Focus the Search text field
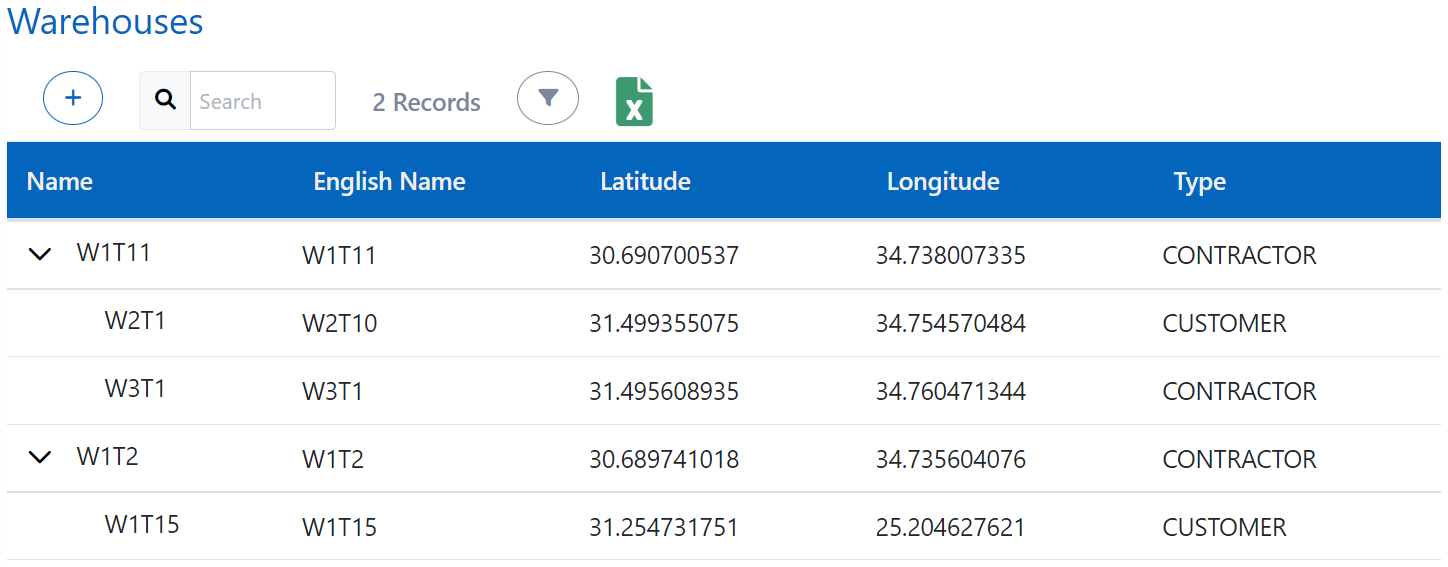Viewport: 1448px width, 567px height. (x=262, y=101)
